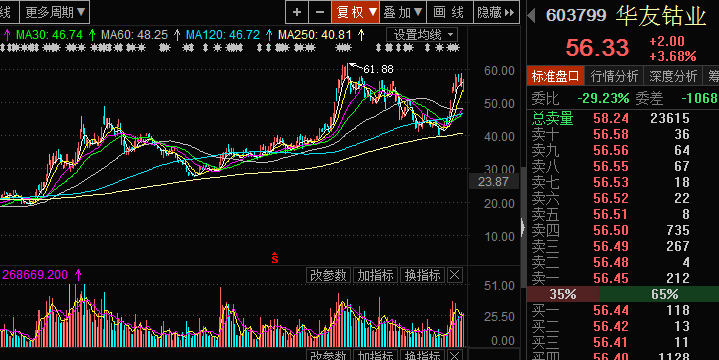Click the 加指标 add indicator button
719x360 pixels.
point(376,275)
